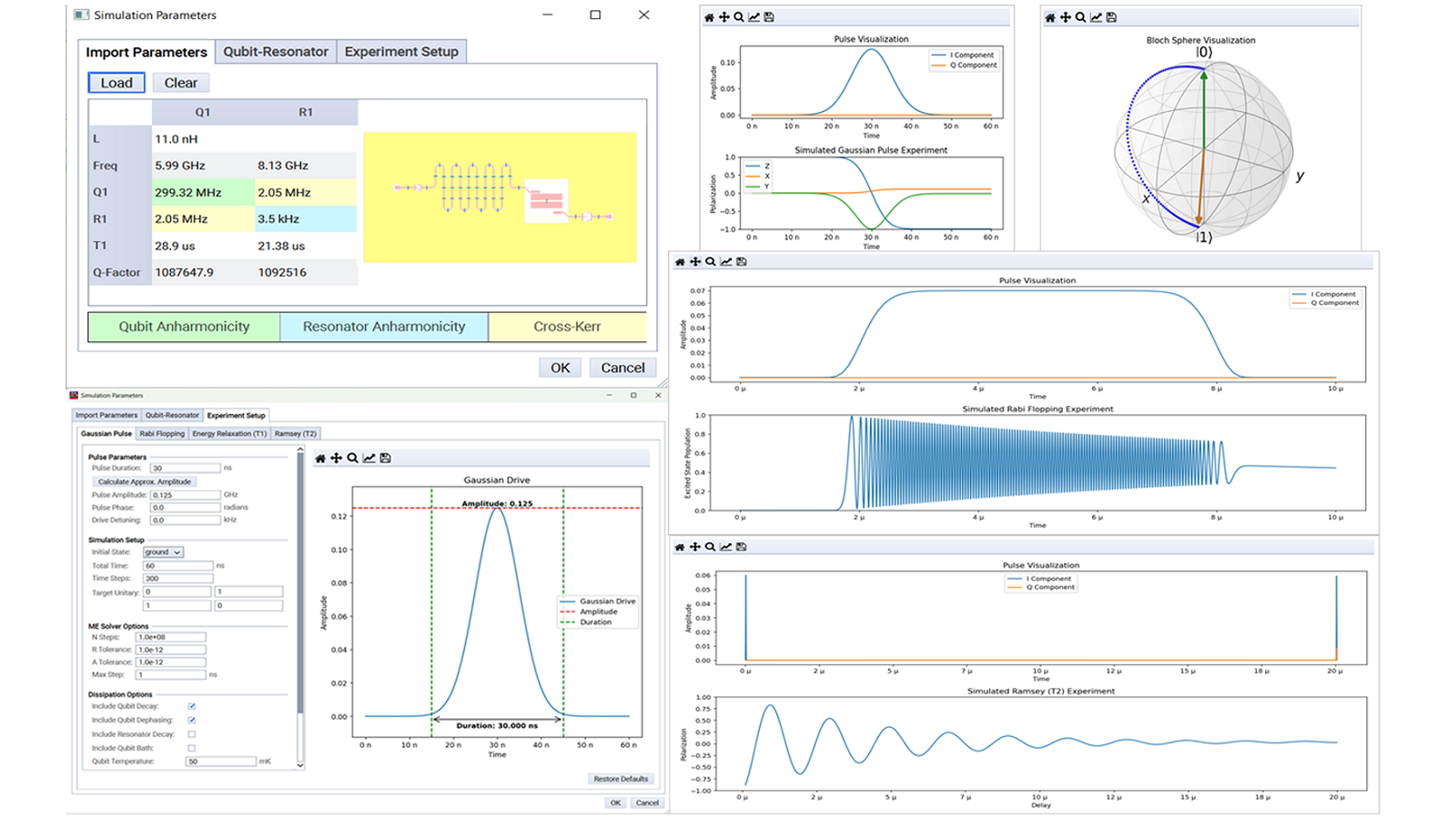Save the Gaussian Drive figure using the floppy disk icon
The image size is (1456, 819).
coord(385,458)
